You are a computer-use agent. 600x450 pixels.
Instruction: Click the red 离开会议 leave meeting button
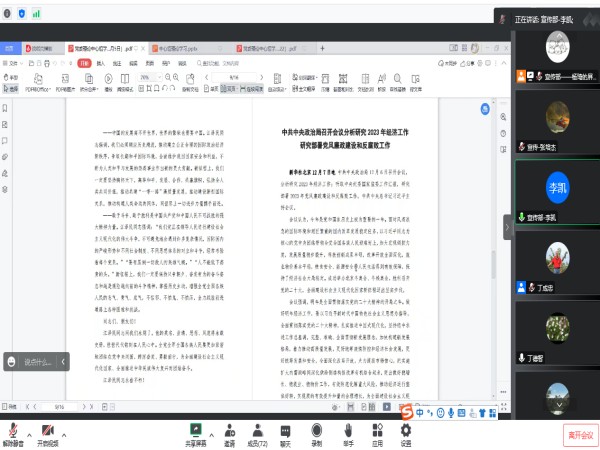[579, 435]
